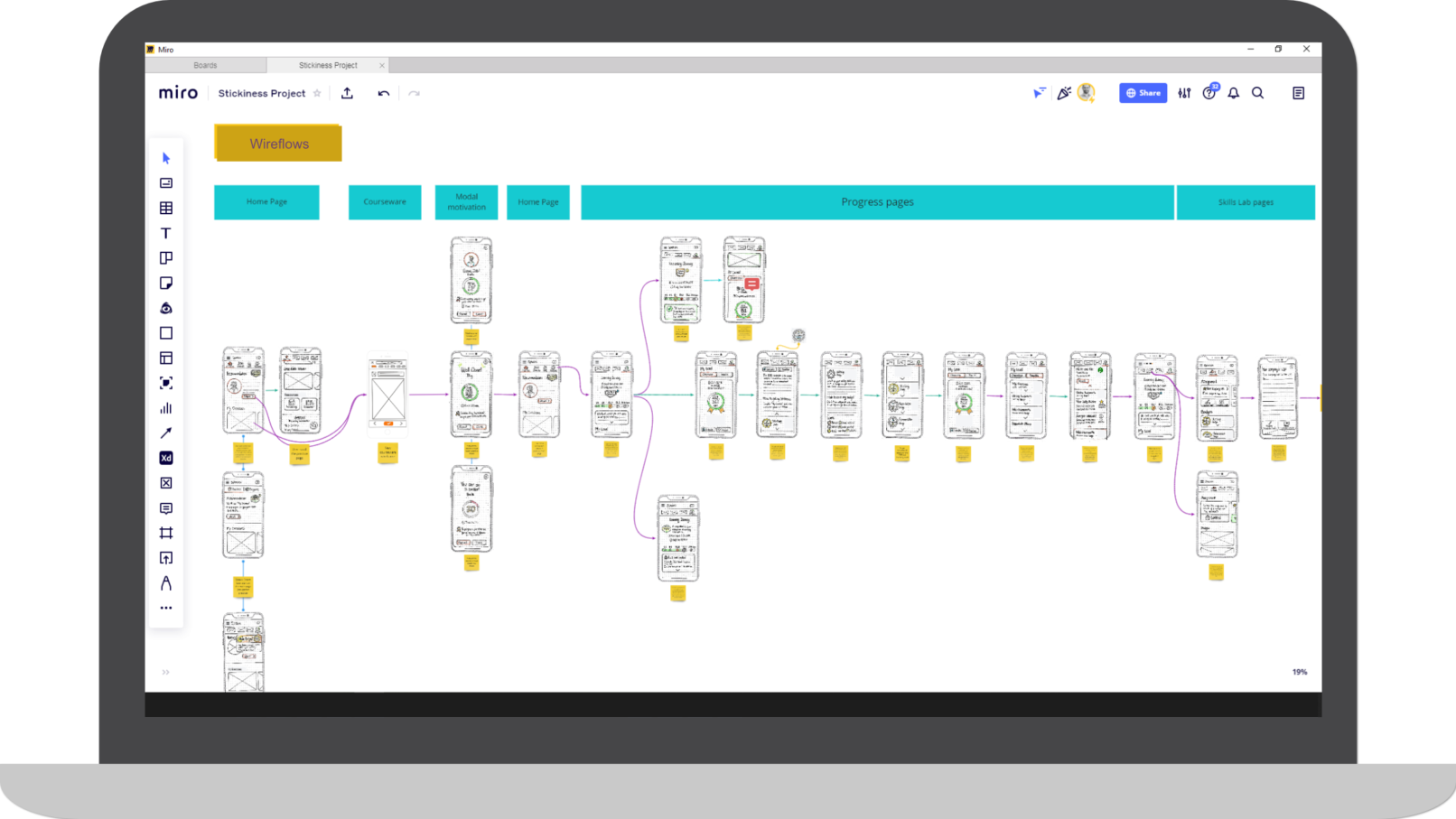Select the cursor/select tool
1456x819 pixels.
tap(166, 158)
